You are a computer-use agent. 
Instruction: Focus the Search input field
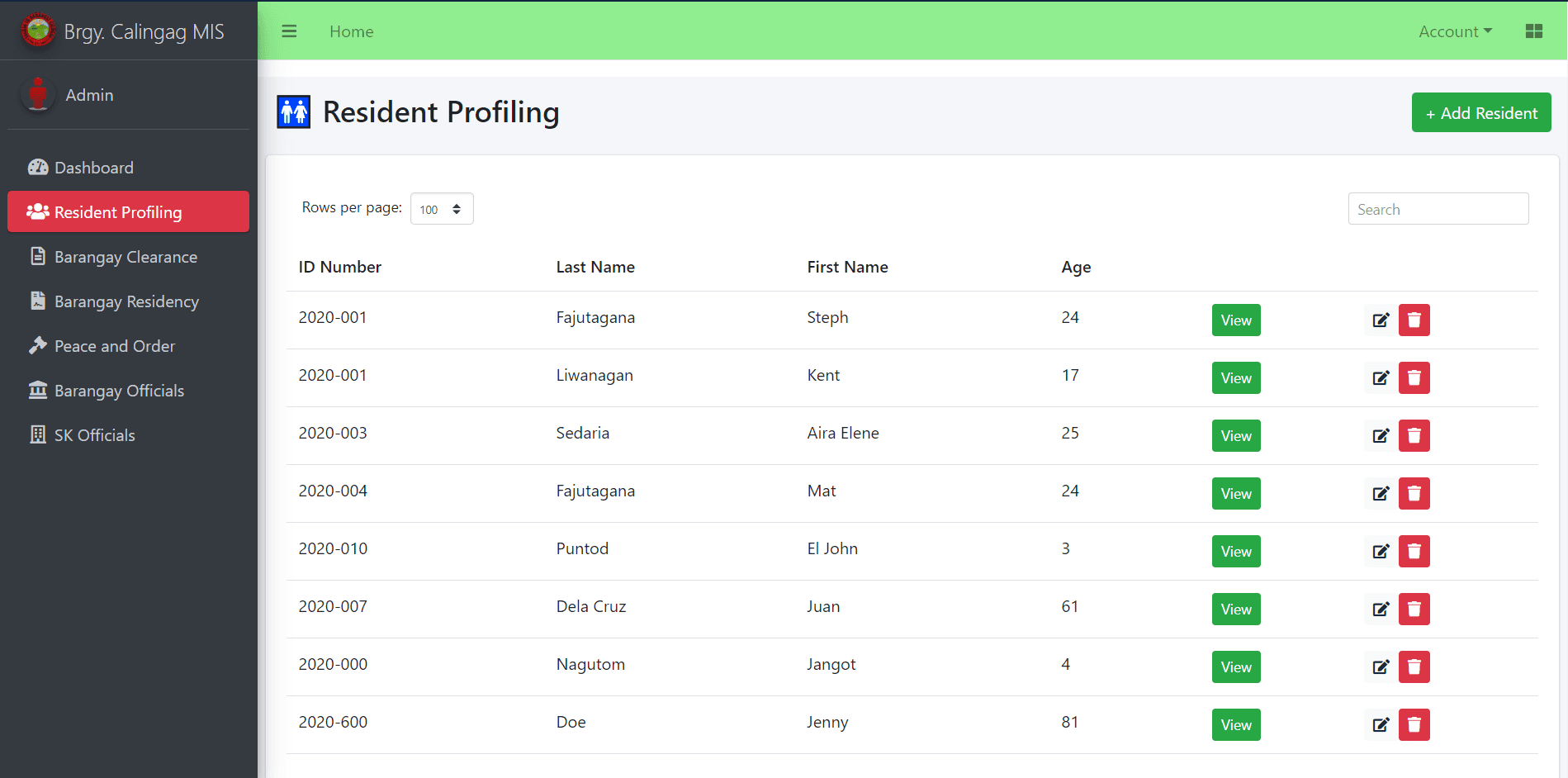1438,209
